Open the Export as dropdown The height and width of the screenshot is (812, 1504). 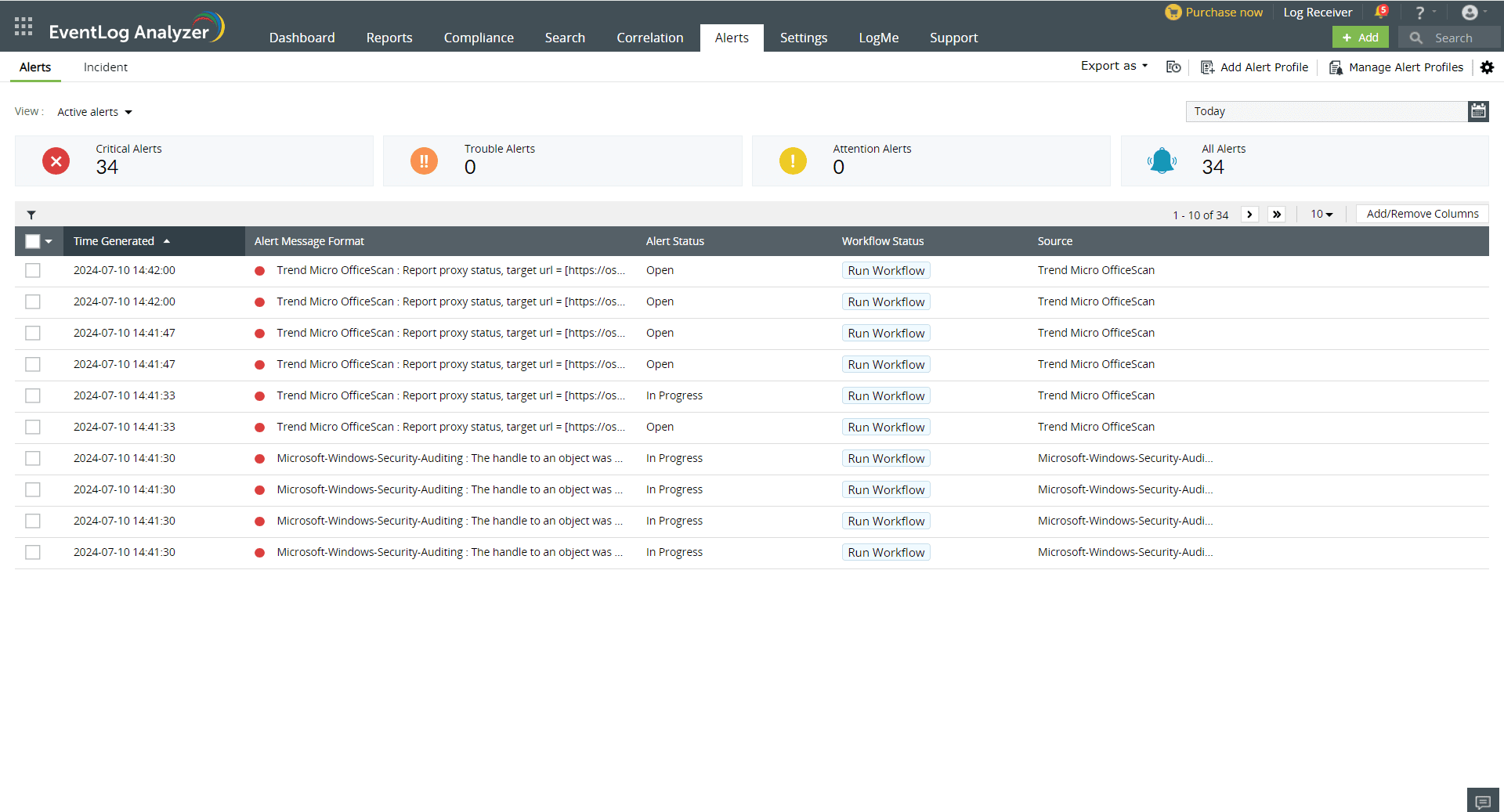(x=1113, y=66)
